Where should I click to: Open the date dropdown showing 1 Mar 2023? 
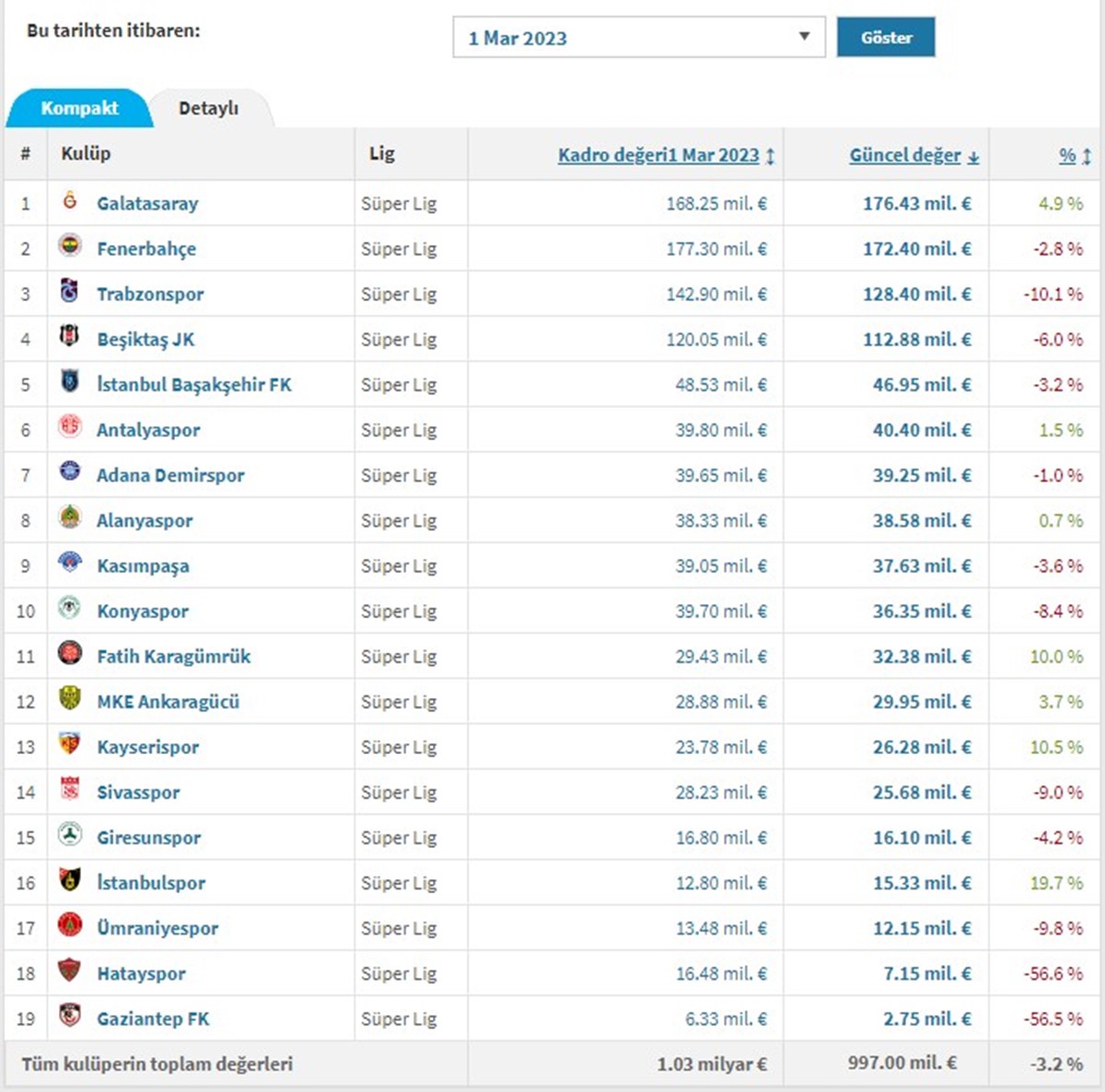pos(638,38)
